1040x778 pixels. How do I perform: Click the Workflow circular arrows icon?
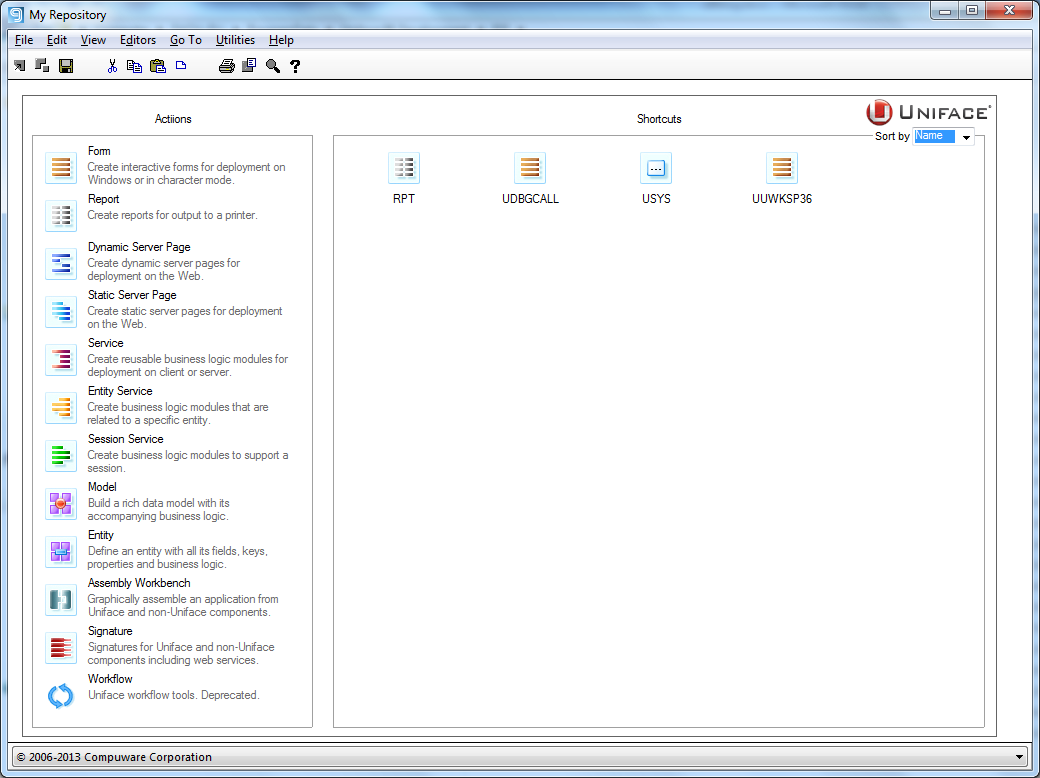pyautogui.click(x=60, y=696)
